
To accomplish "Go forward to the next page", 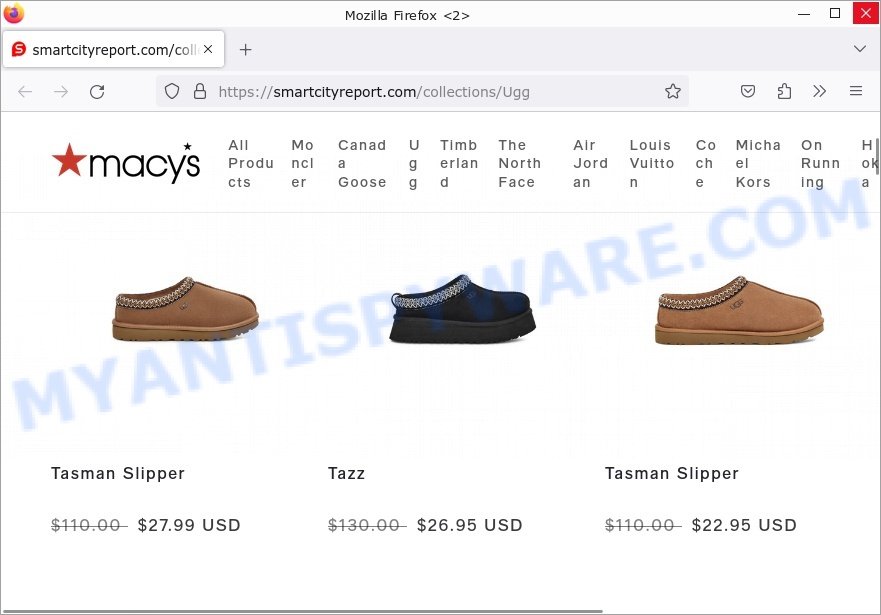I will click(x=61, y=92).
